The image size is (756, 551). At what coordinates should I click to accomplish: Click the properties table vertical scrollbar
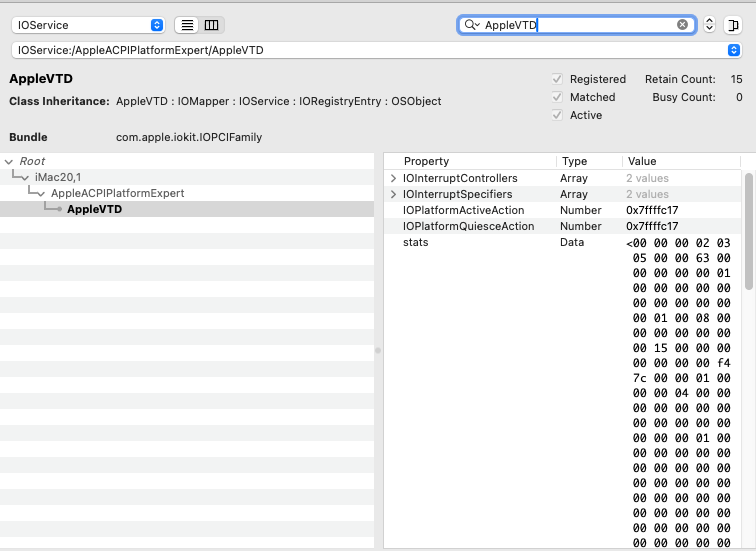[748, 231]
